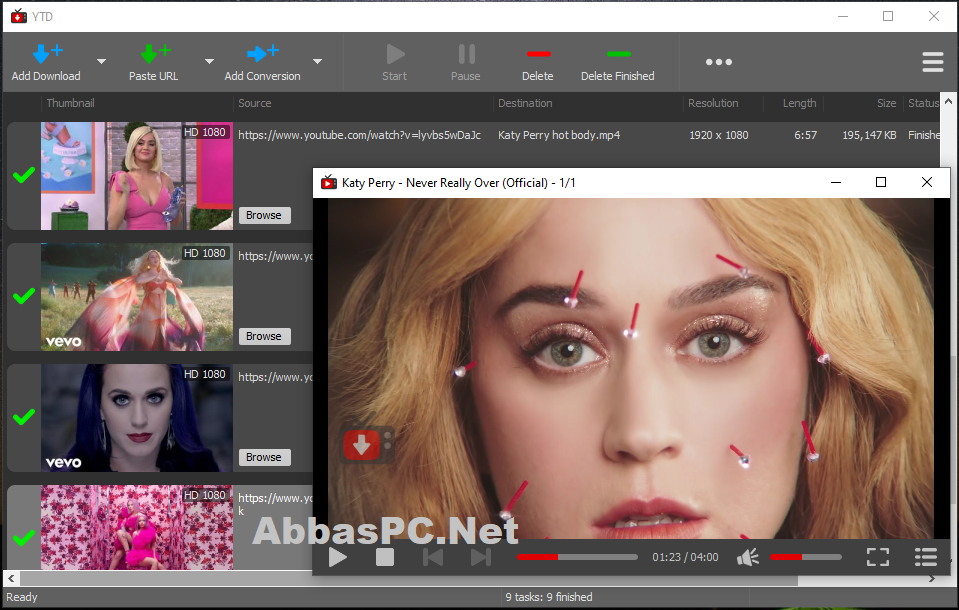Click the 1920 x 1080 resolution value

pos(719,135)
